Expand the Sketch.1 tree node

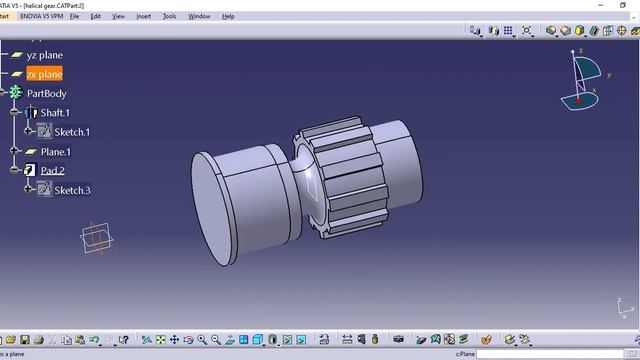click(28, 131)
